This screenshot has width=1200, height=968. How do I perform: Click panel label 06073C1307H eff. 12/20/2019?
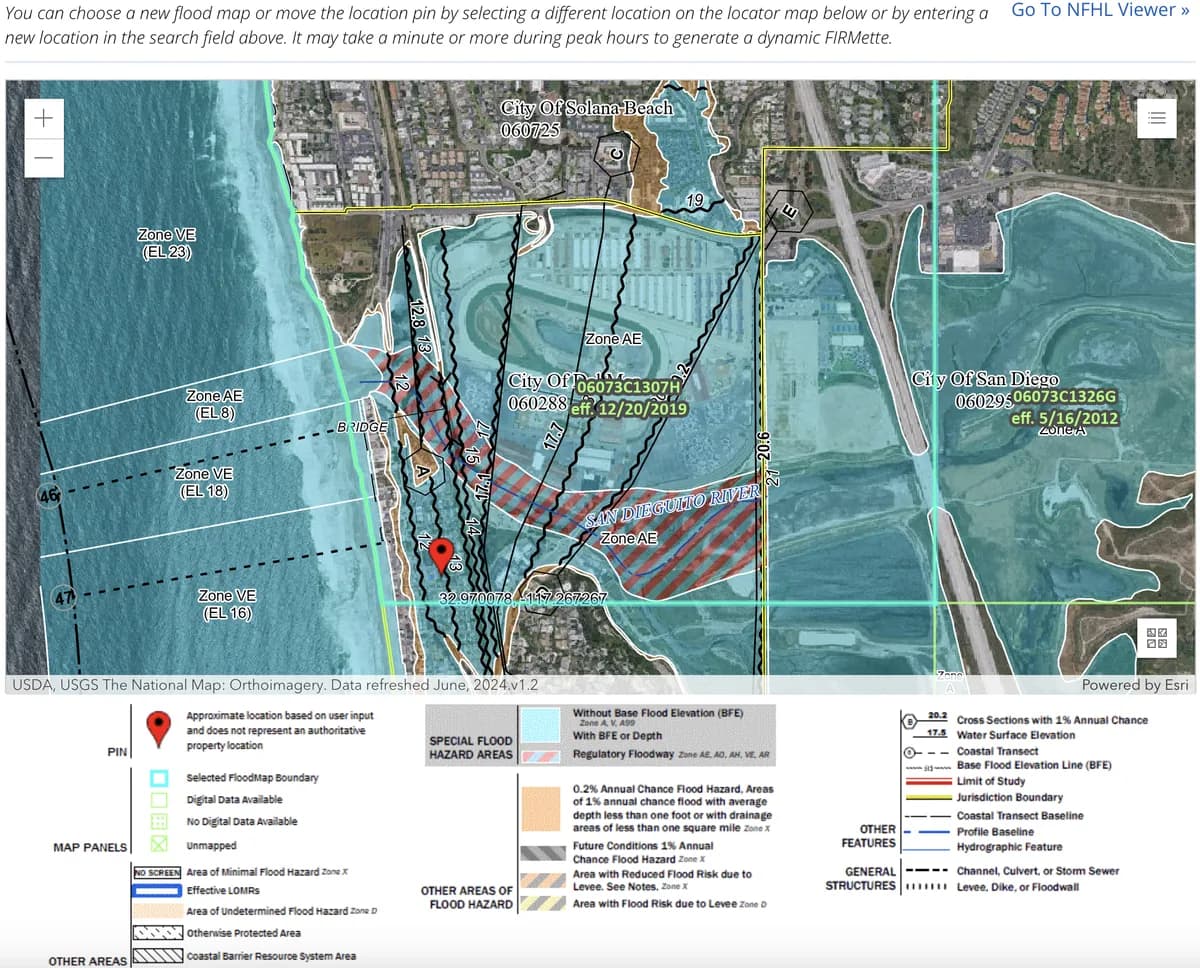(x=629, y=398)
